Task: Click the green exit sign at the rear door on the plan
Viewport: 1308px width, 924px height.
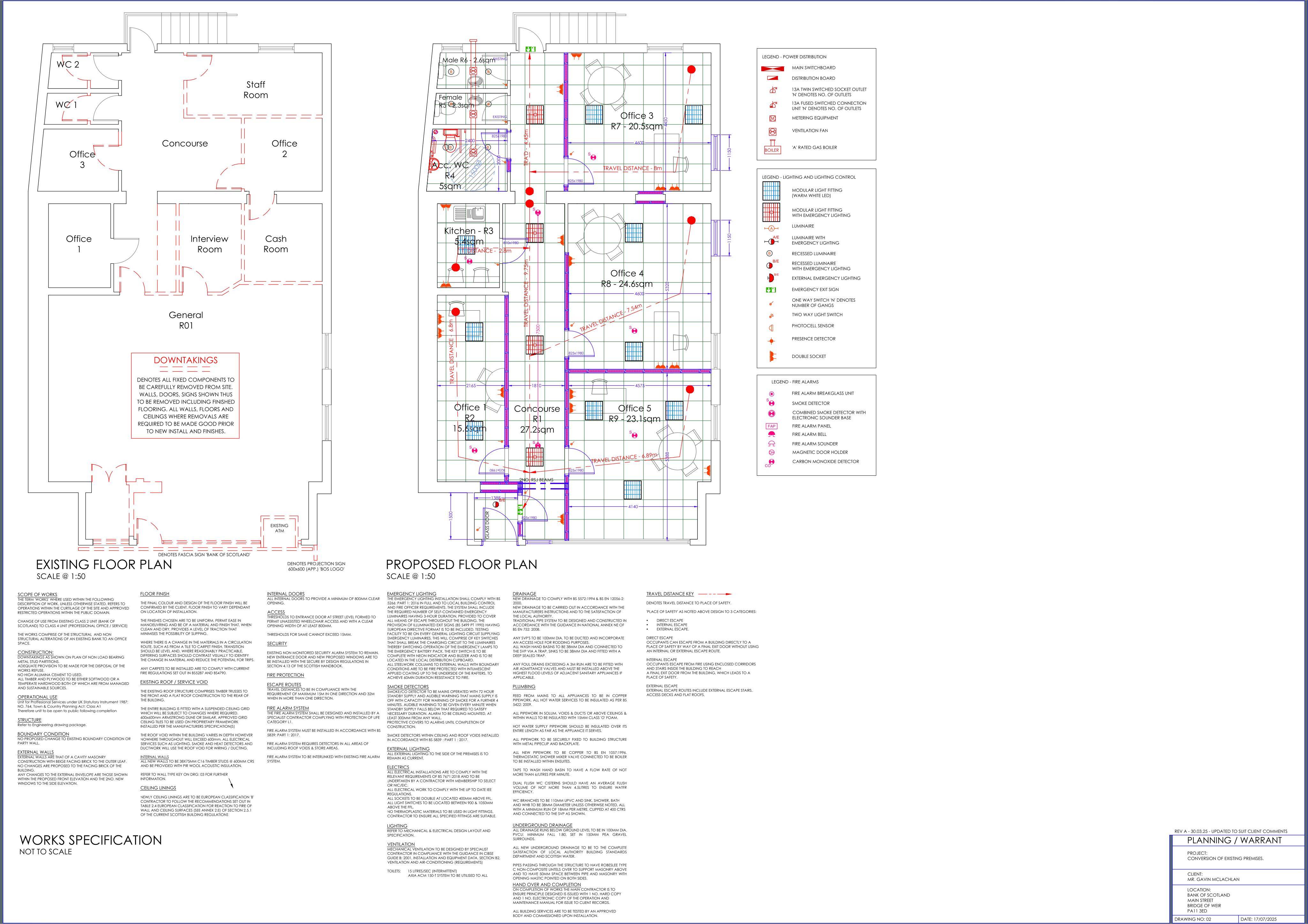Action: [531, 49]
